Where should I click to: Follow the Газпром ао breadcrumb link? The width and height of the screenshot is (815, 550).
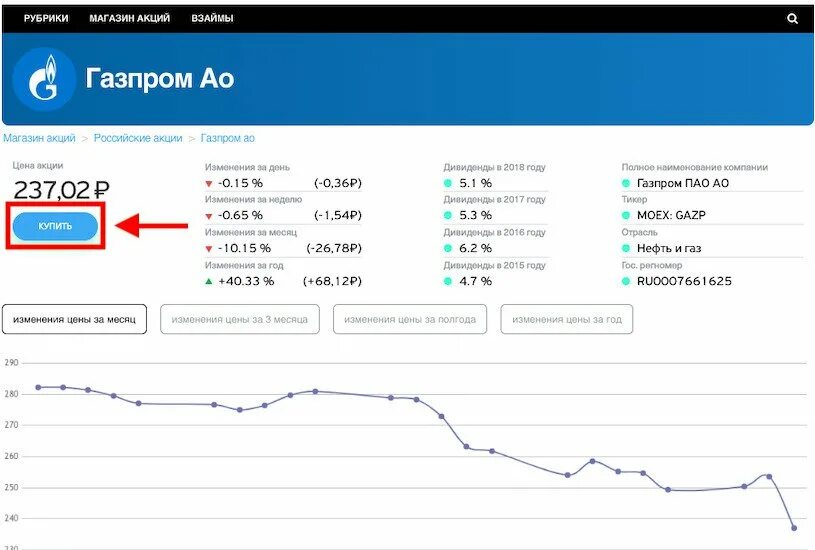[x=228, y=138]
